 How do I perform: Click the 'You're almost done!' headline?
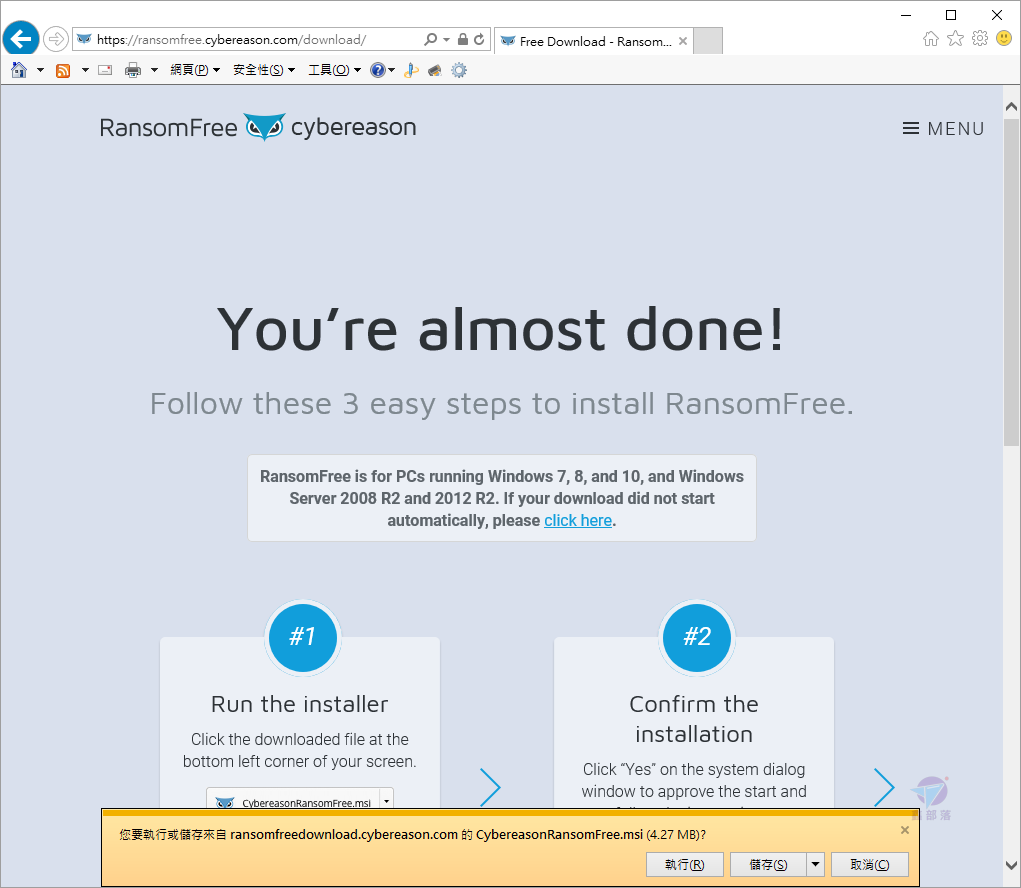point(501,329)
